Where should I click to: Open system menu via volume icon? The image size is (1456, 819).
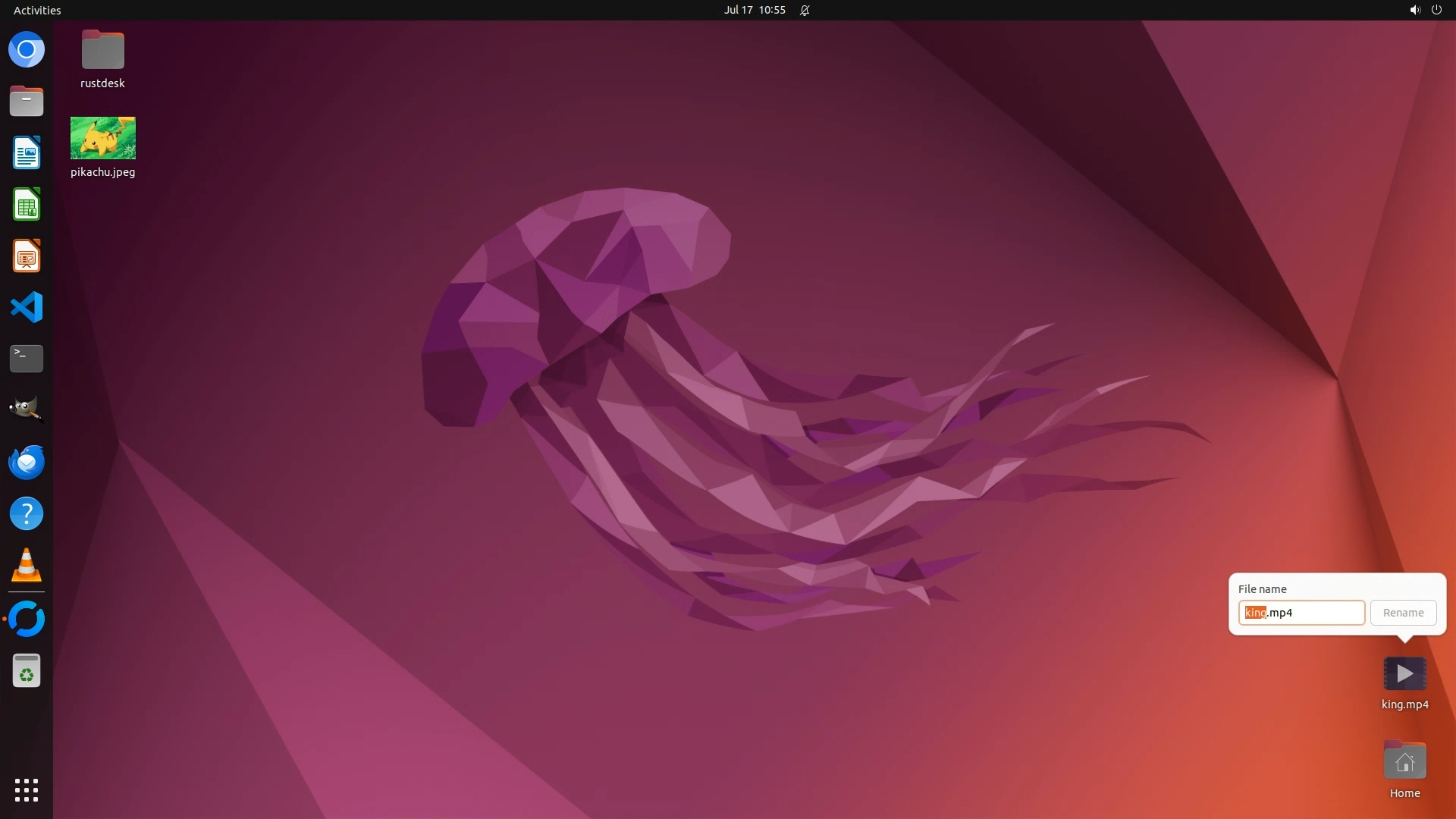(x=1414, y=10)
